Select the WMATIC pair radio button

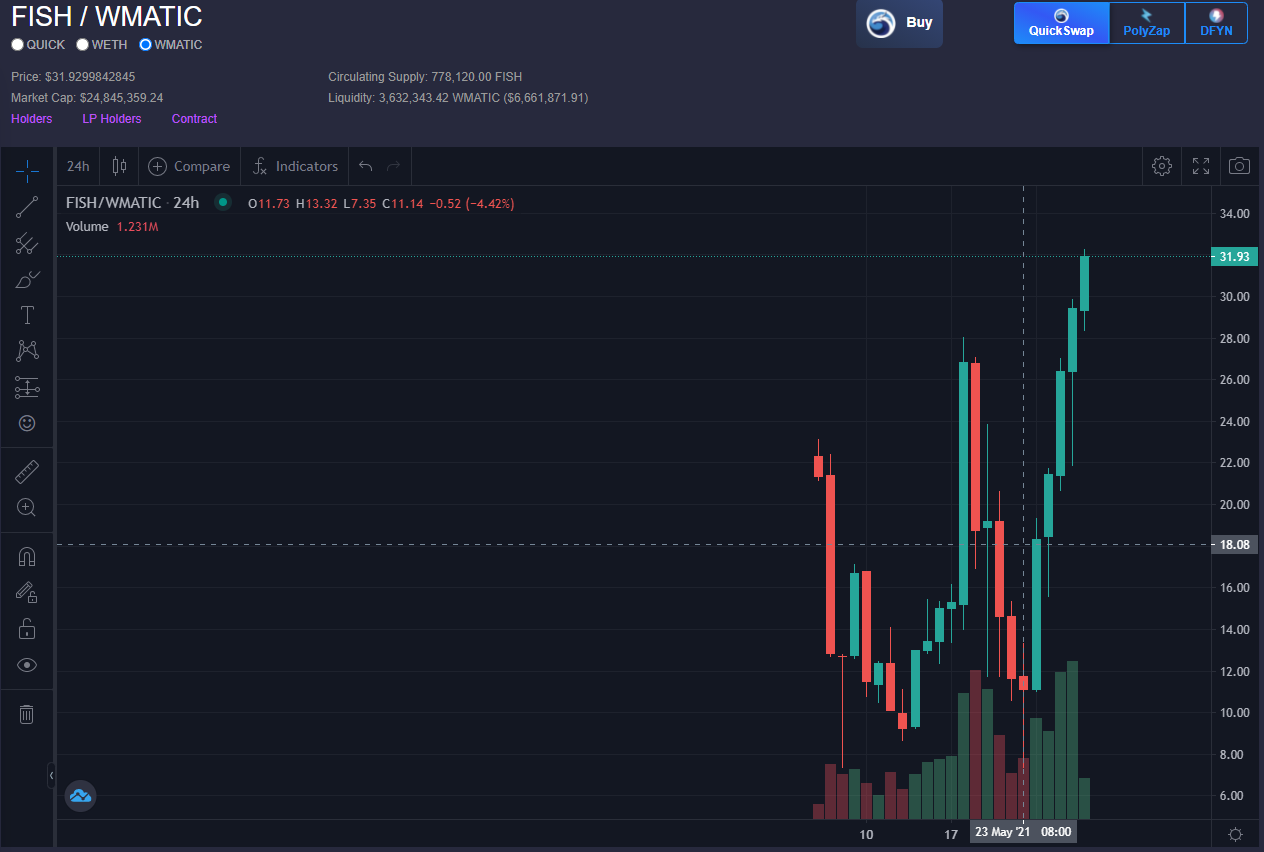[x=145, y=45]
